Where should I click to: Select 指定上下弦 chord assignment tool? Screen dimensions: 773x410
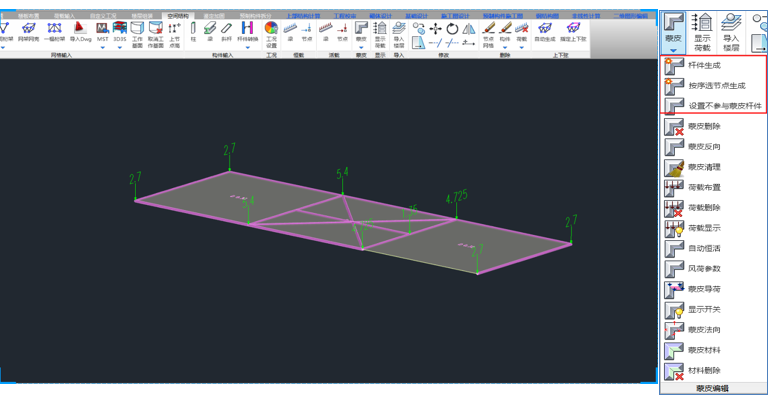573,32
